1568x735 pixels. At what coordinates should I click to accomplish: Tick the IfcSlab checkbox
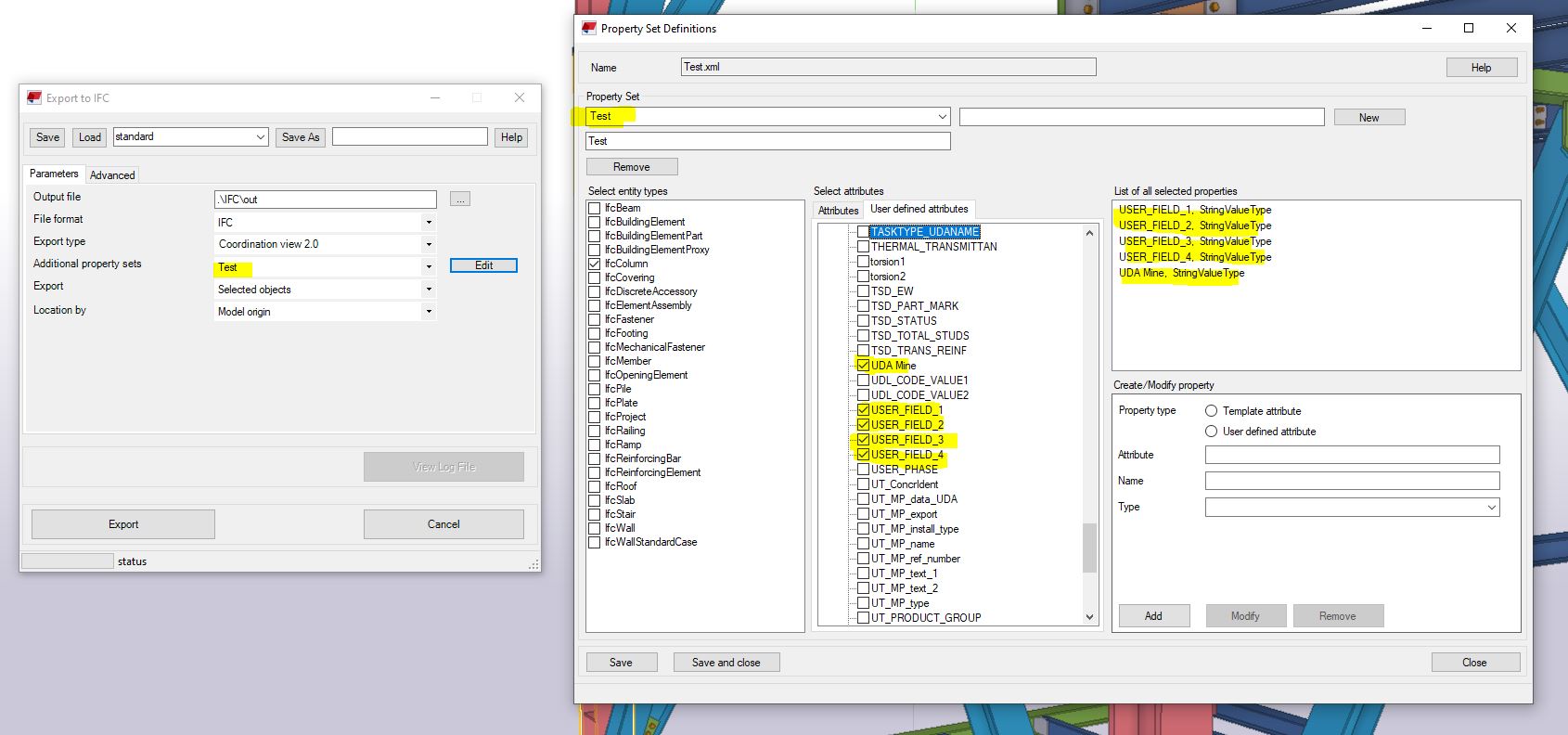tap(594, 500)
